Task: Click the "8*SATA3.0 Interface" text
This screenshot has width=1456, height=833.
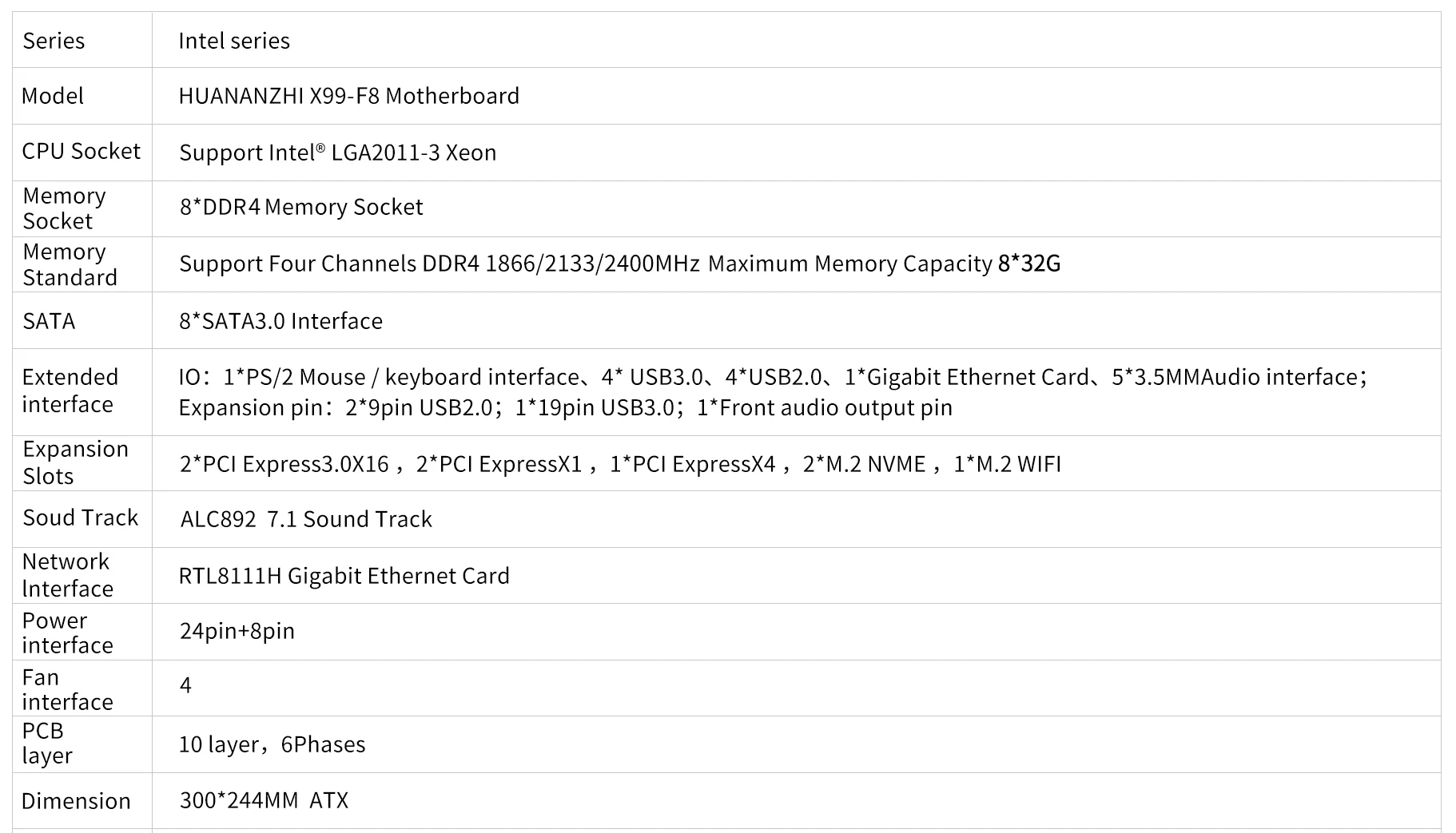Action: tap(280, 321)
